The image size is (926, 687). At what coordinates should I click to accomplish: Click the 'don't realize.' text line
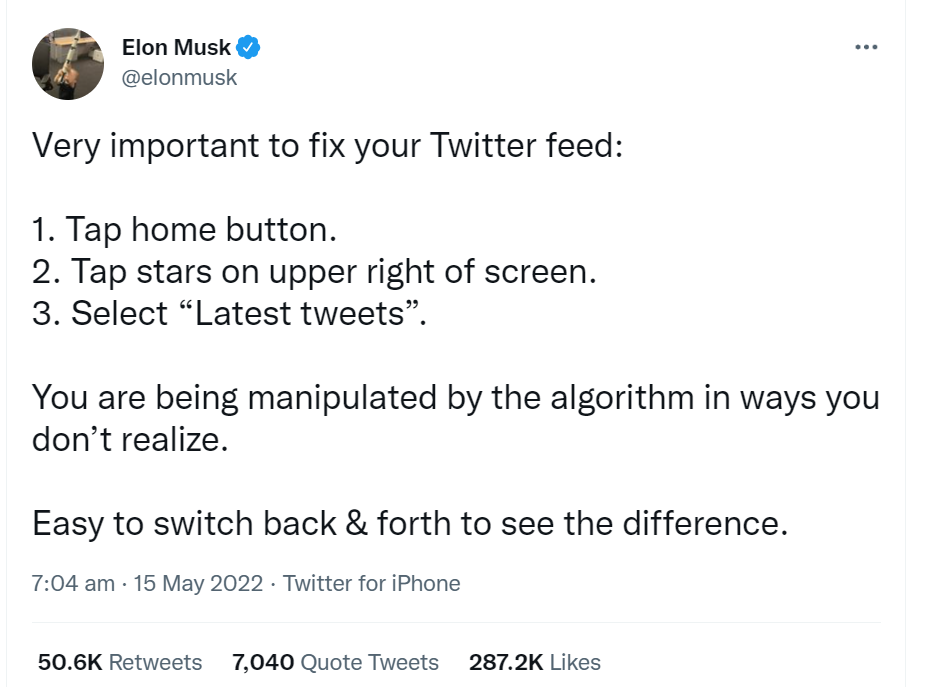pyautogui.click(x=130, y=439)
